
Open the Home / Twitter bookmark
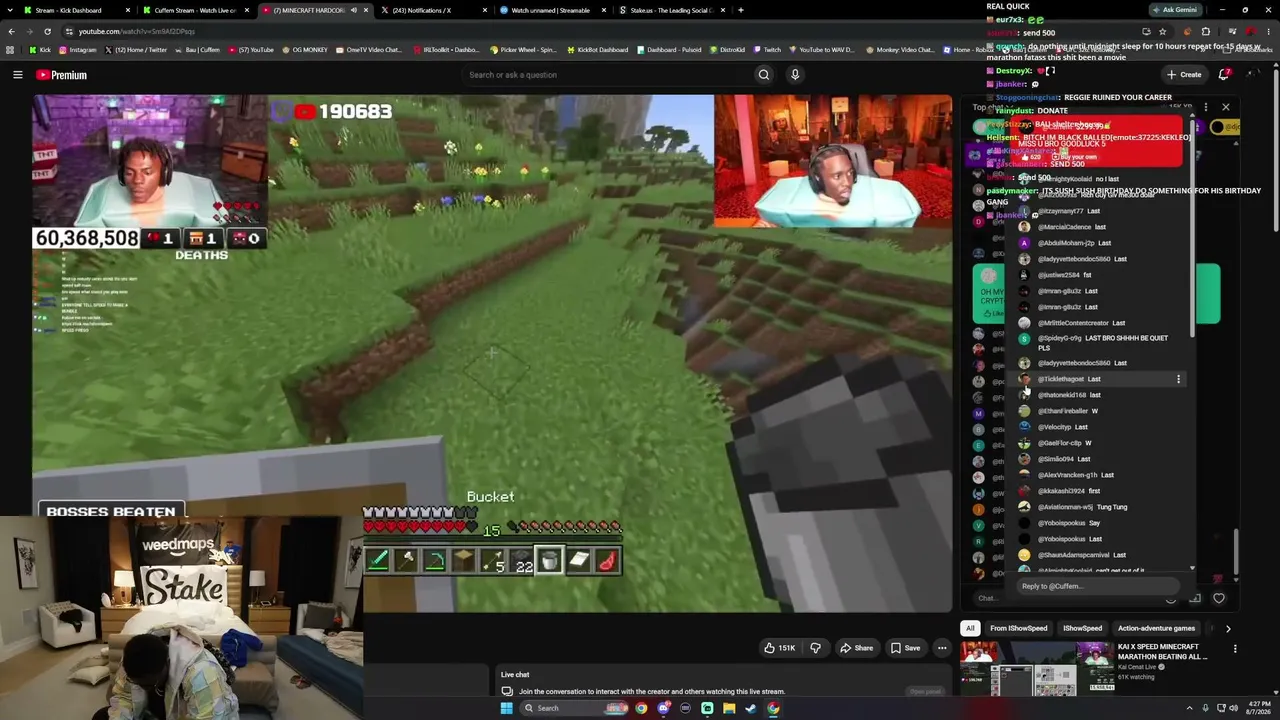point(135,49)
